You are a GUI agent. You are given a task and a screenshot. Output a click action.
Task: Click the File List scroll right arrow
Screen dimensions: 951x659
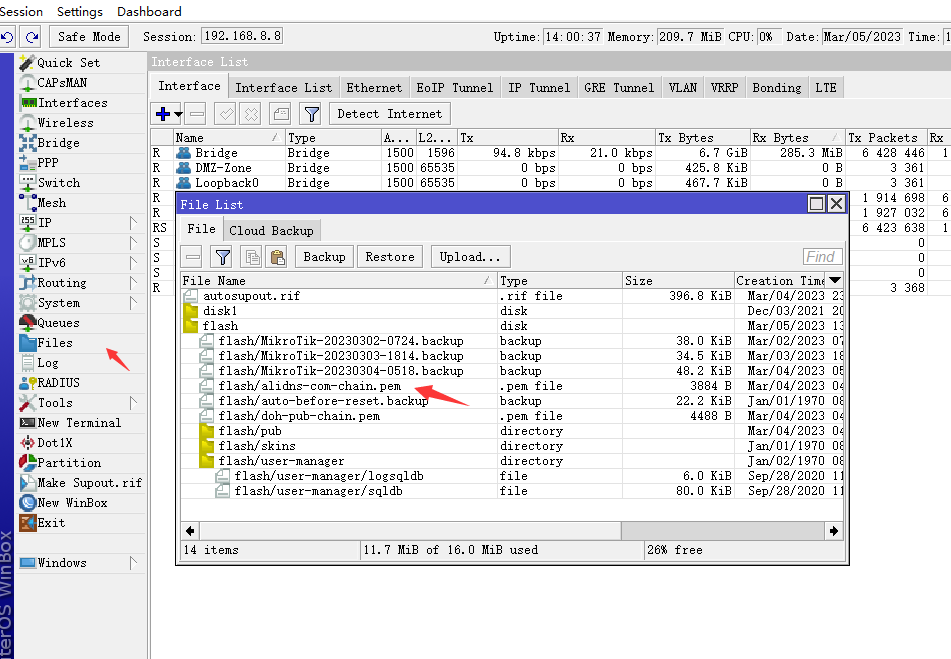(834, 531)
